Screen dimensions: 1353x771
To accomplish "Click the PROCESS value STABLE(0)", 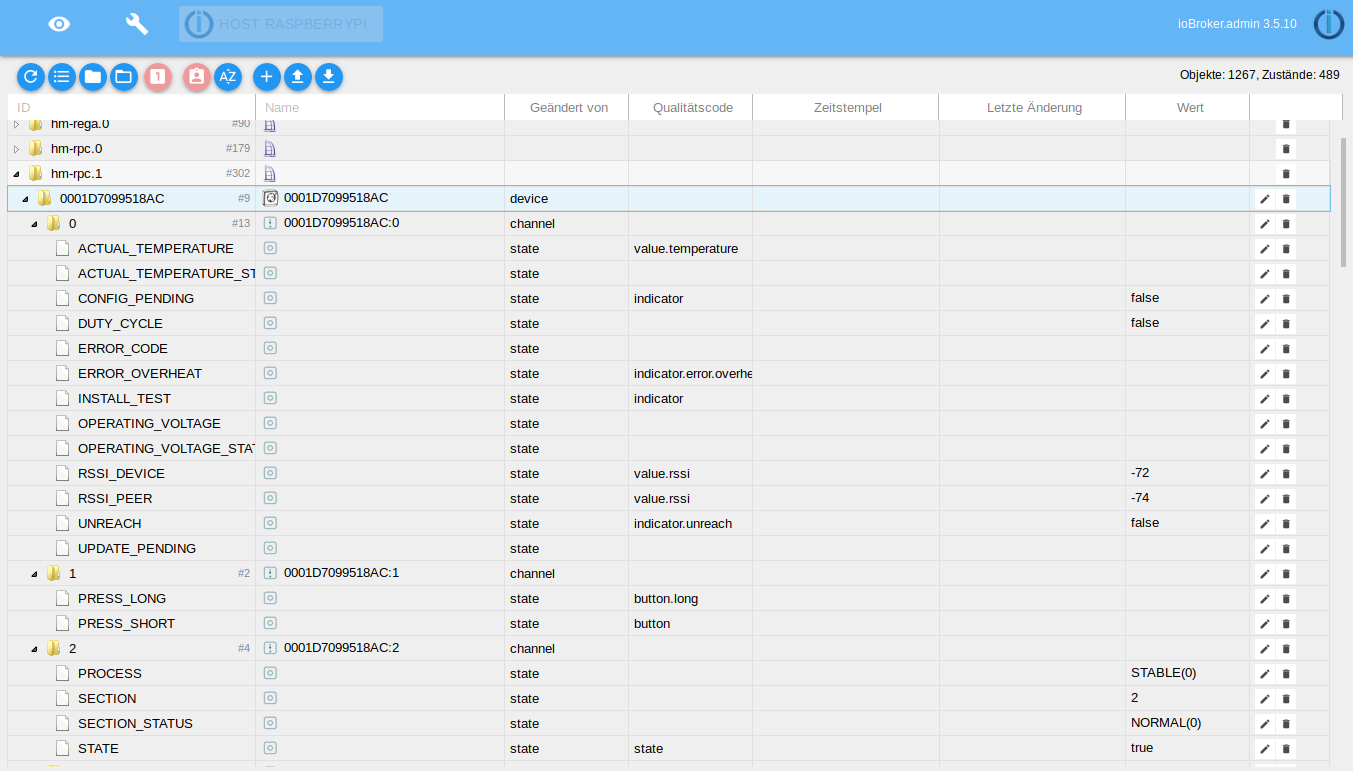I will tap(1163, 673).
